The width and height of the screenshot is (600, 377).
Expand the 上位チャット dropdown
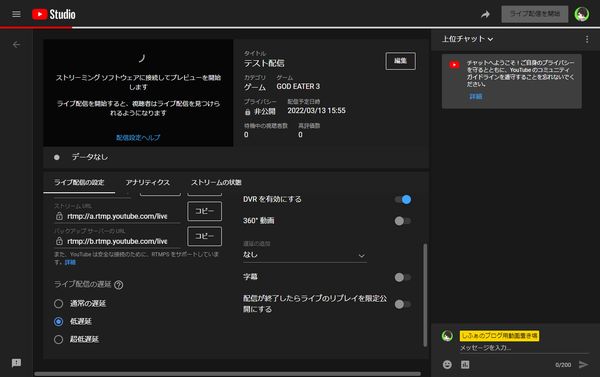pyautogui.click(x=467, y=39)
